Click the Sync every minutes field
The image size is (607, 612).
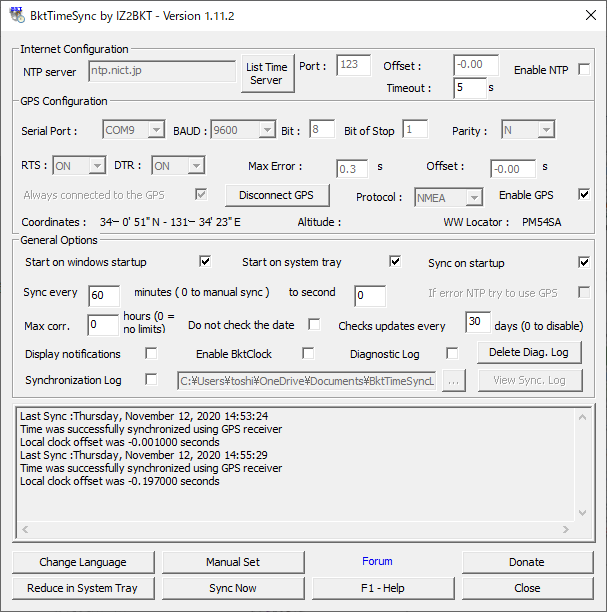pos(104,295)
